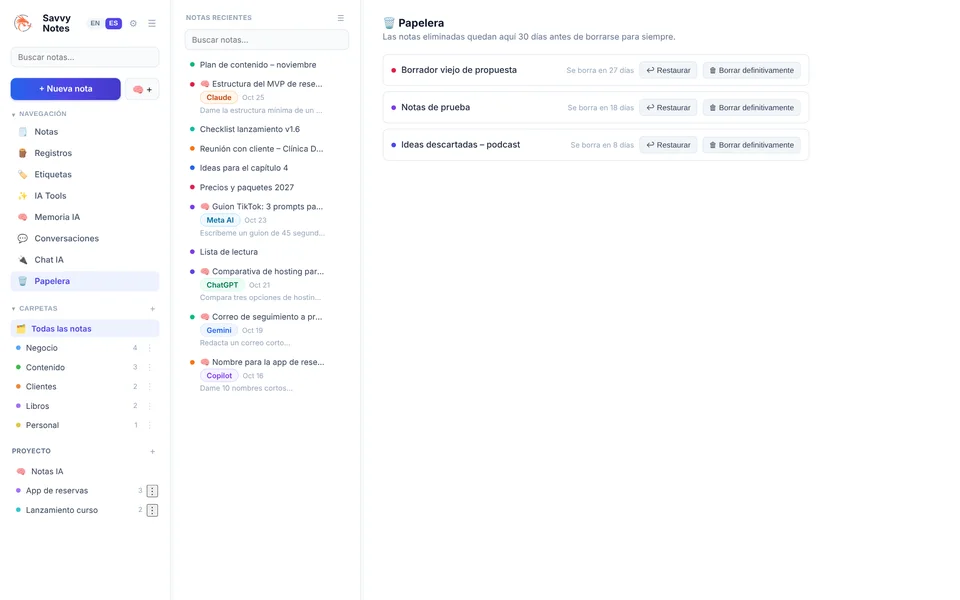
Task: Open options menu for App de reservas
Action: coord(152,491)
